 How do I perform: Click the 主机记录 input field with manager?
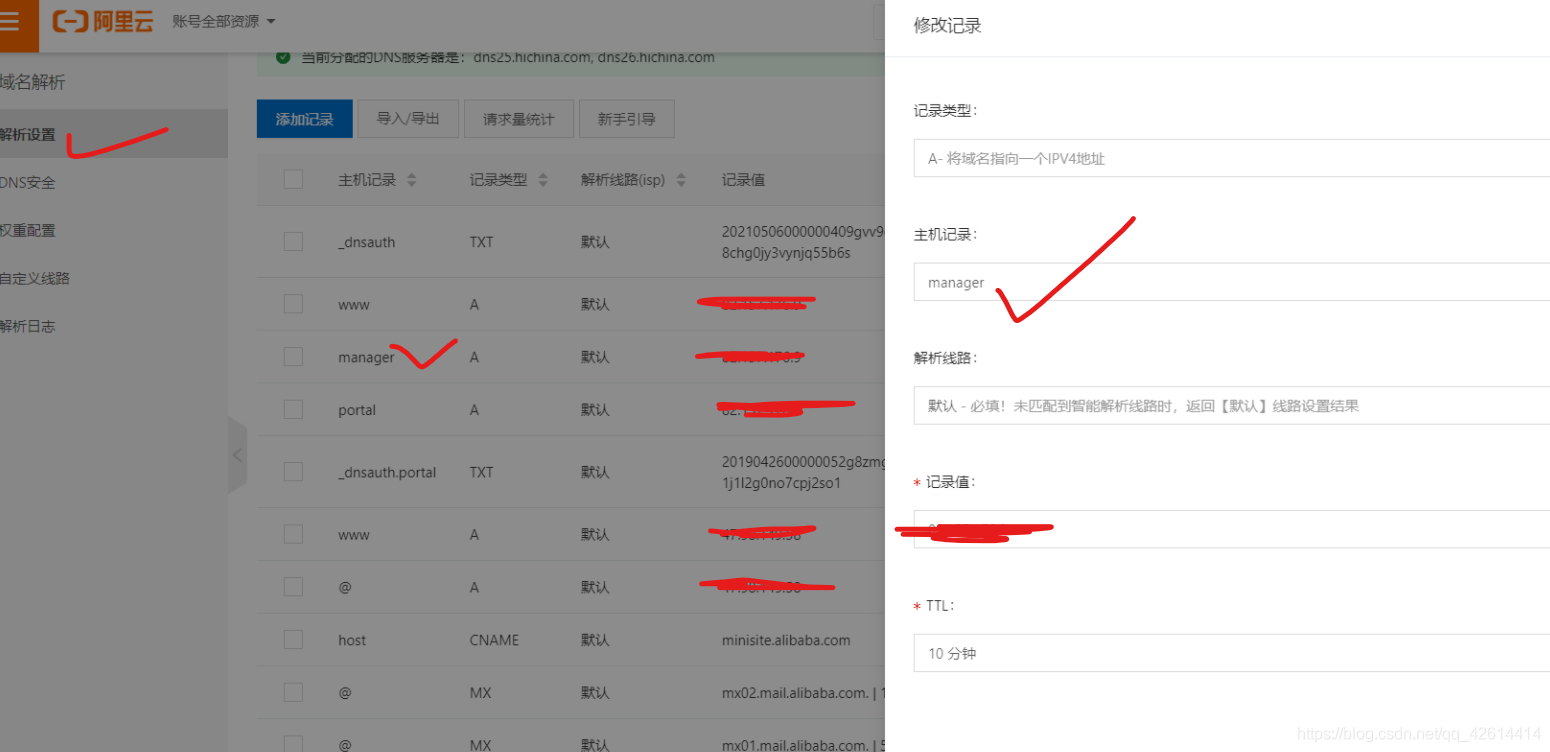pyautogui.click(x=1231, y=282)
